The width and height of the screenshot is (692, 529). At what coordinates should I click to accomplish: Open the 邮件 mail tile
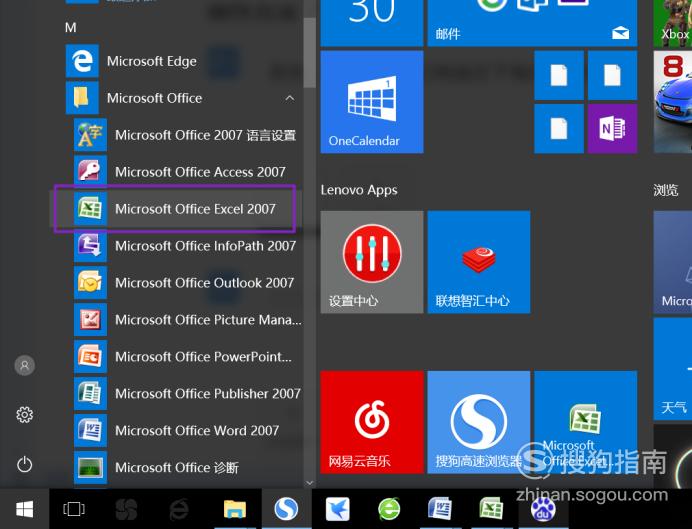click(x=532, y=23)
